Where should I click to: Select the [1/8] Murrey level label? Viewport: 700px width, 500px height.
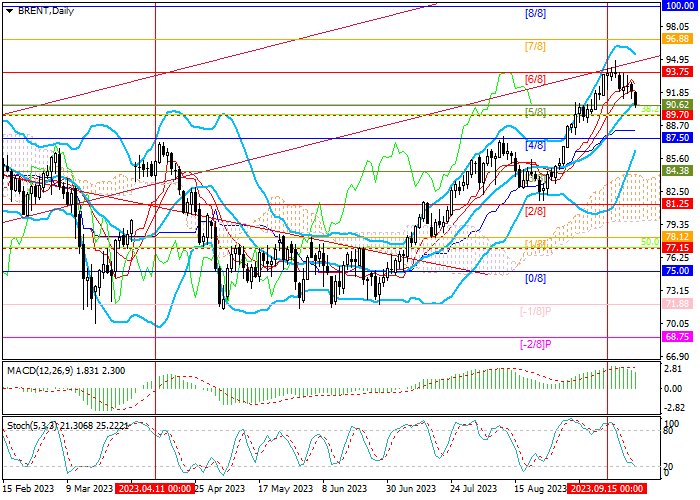[x=535, y=244]
